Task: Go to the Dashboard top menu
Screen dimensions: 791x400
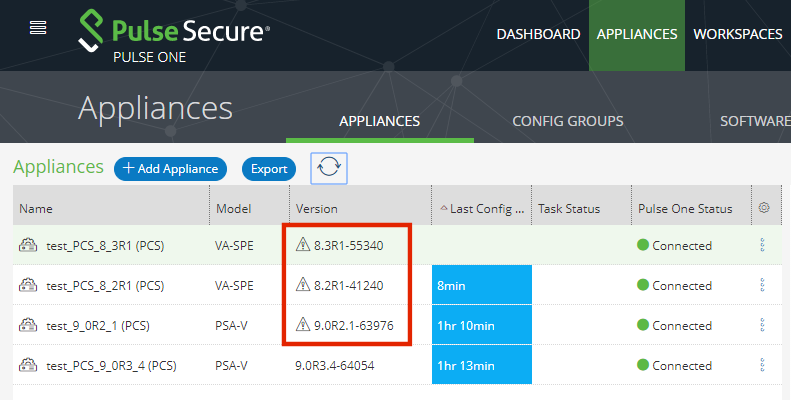Action: pyautogui.click(x=538, y=34)
